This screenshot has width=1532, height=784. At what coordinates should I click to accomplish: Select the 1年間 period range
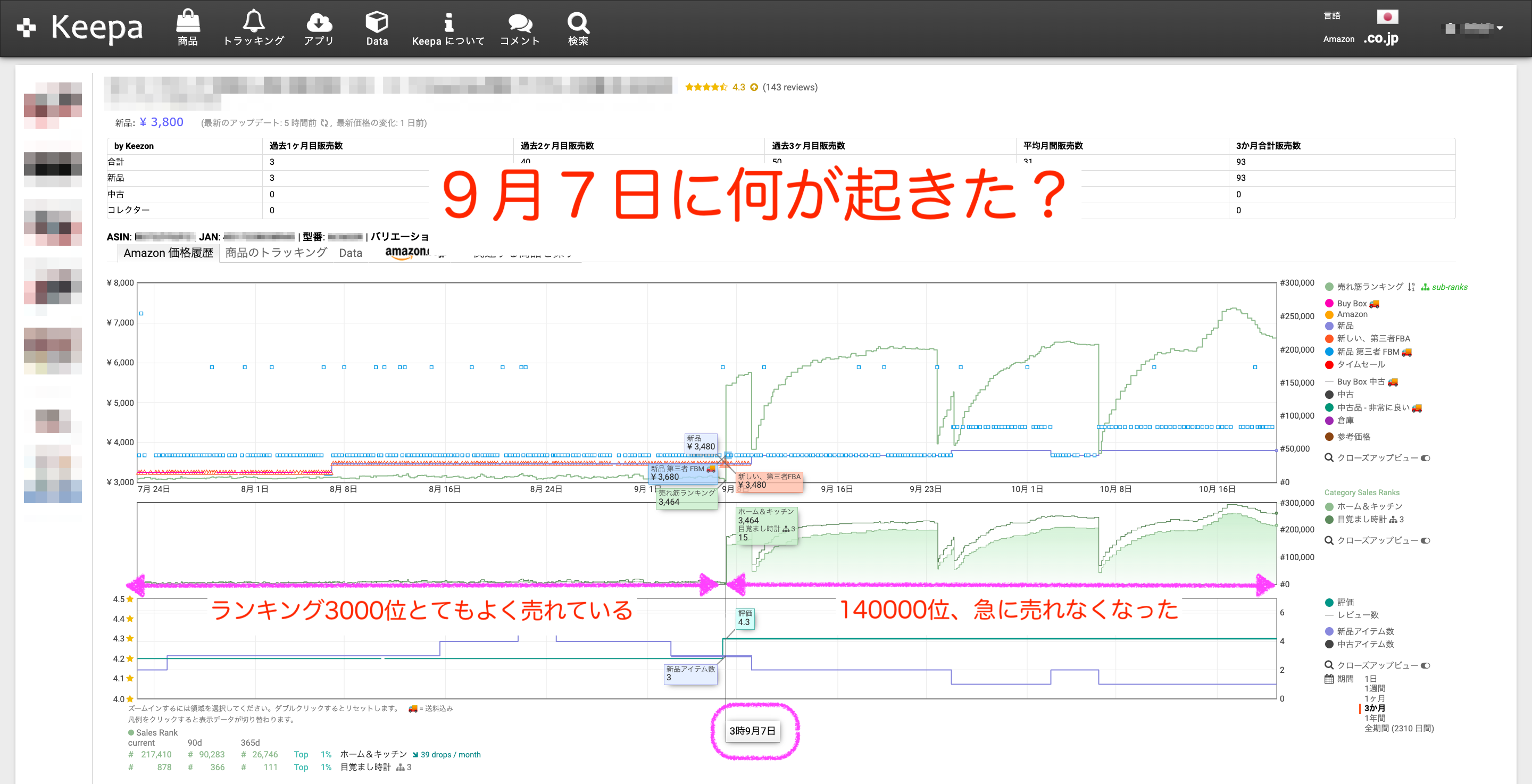point(1375,718)
